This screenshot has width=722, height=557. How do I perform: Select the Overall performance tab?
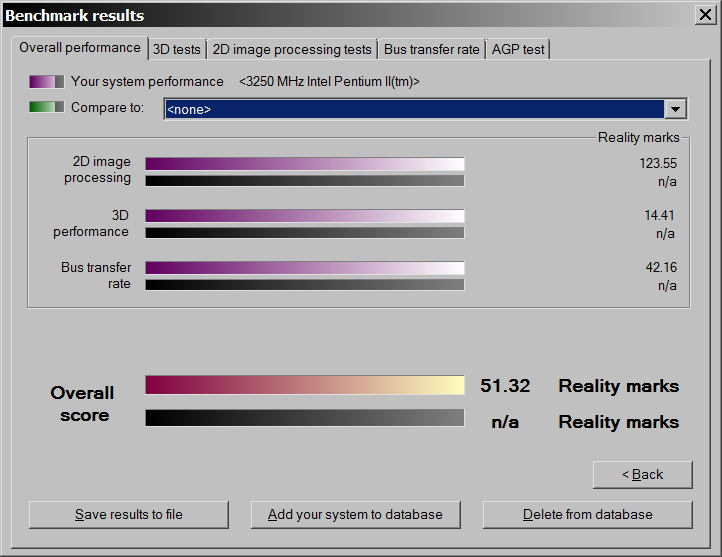coord(80,48)
